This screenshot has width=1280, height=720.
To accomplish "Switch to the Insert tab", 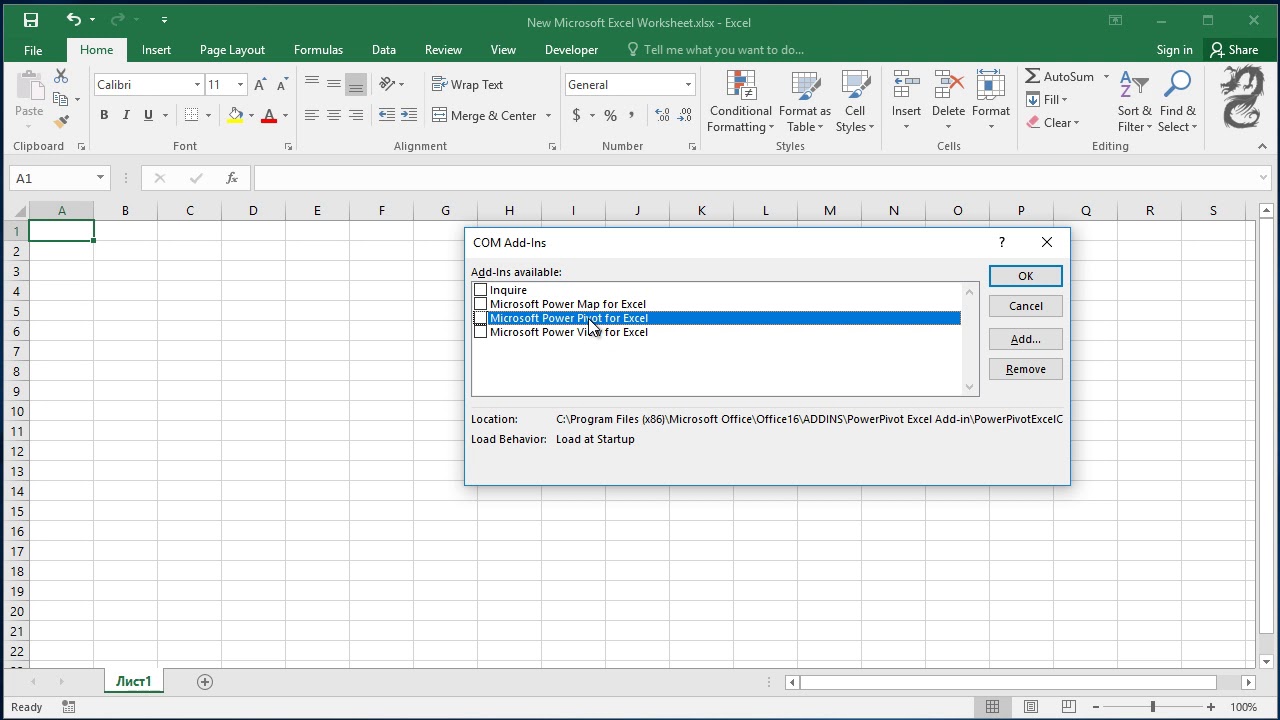I will point(156,50).
